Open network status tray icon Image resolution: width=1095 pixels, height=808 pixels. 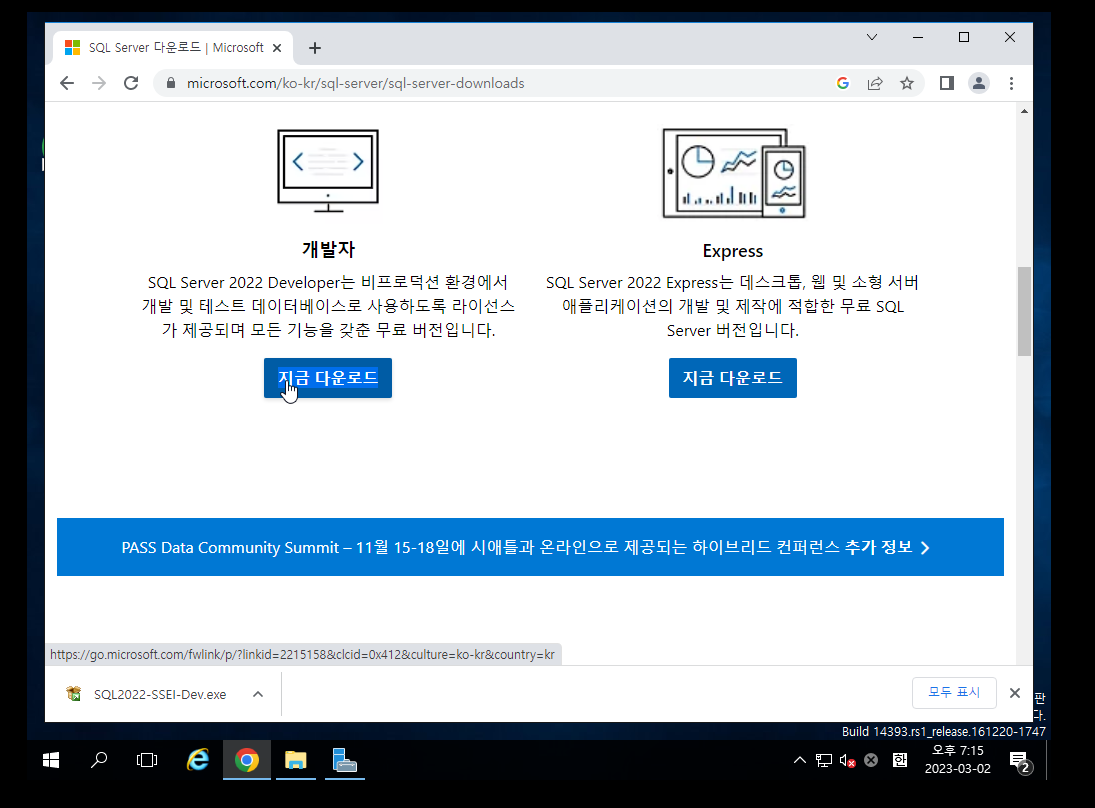tap(824, 761)
